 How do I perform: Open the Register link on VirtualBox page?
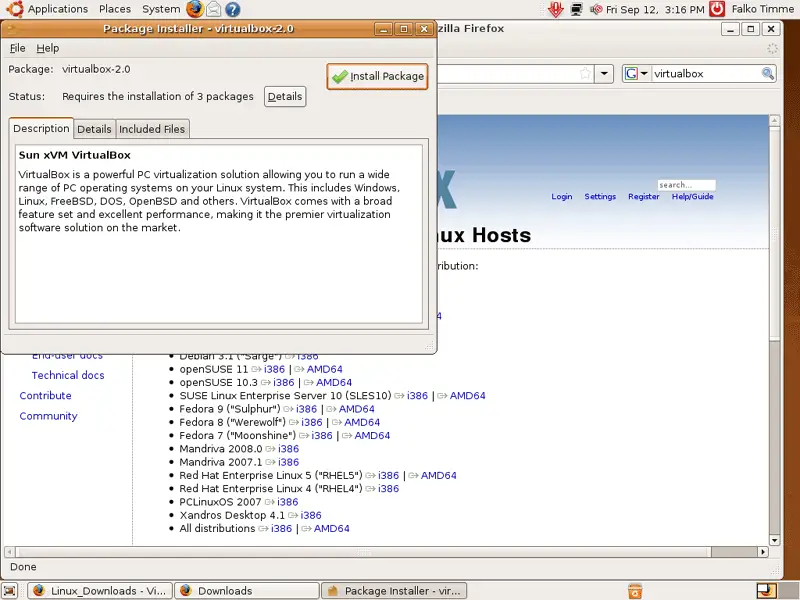(643, 196)
